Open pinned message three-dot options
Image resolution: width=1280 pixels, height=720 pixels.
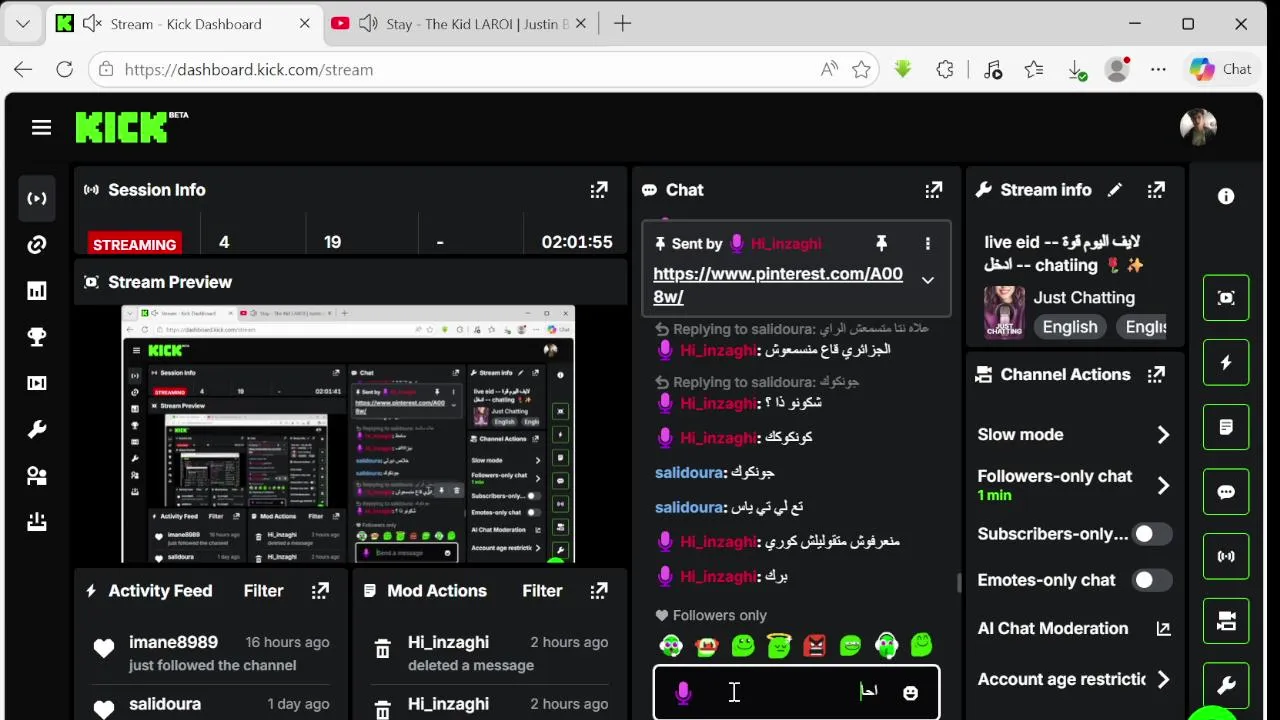pyautogui.click(x=927, y=243)
